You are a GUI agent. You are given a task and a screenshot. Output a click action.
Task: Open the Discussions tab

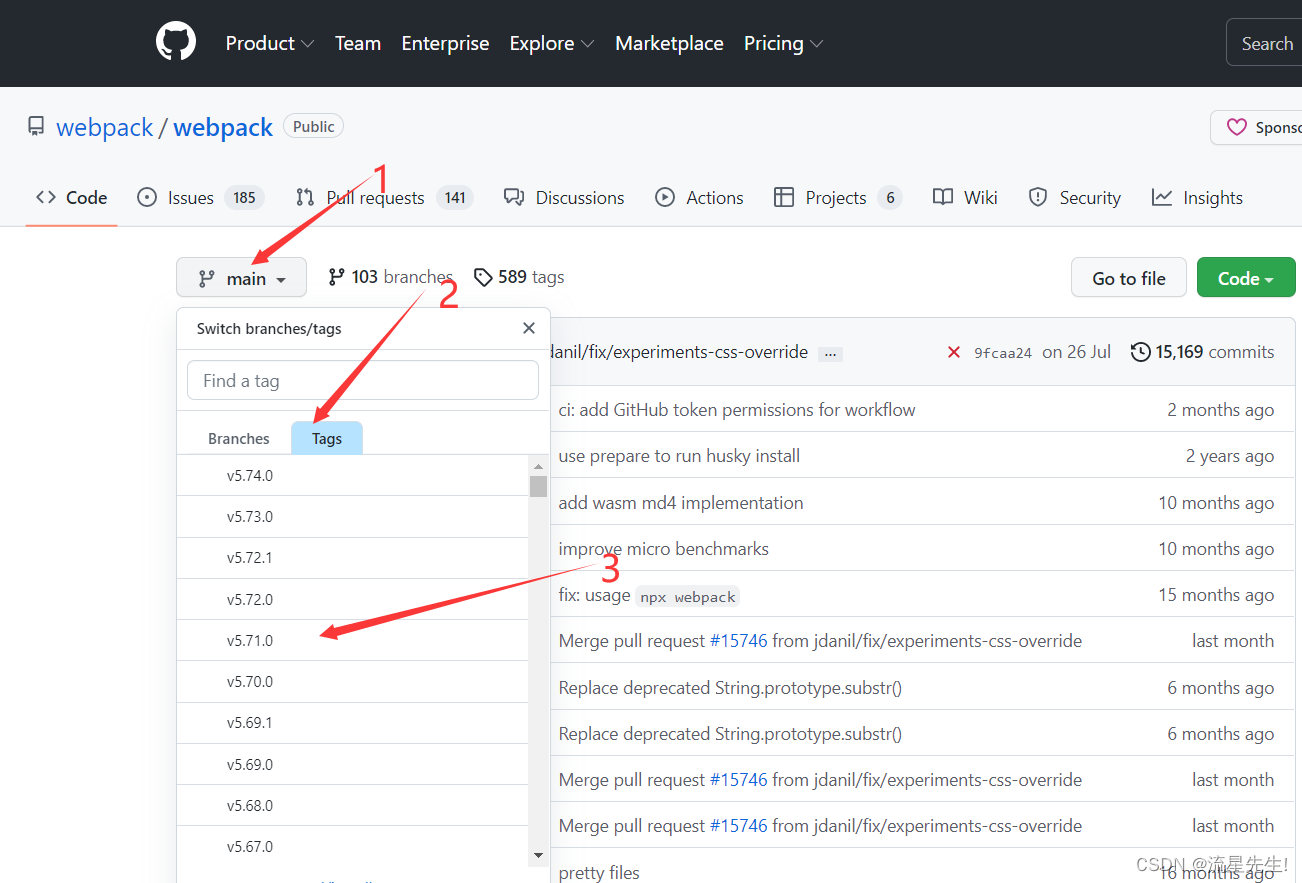click(565, 198)
